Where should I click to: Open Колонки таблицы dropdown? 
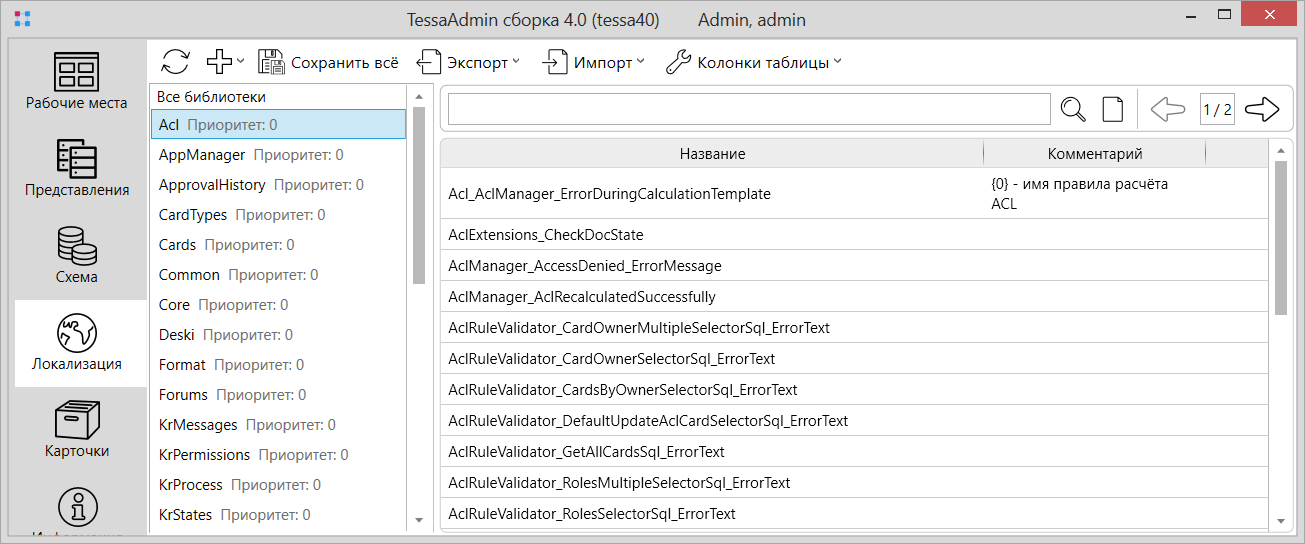pos(754,62)
